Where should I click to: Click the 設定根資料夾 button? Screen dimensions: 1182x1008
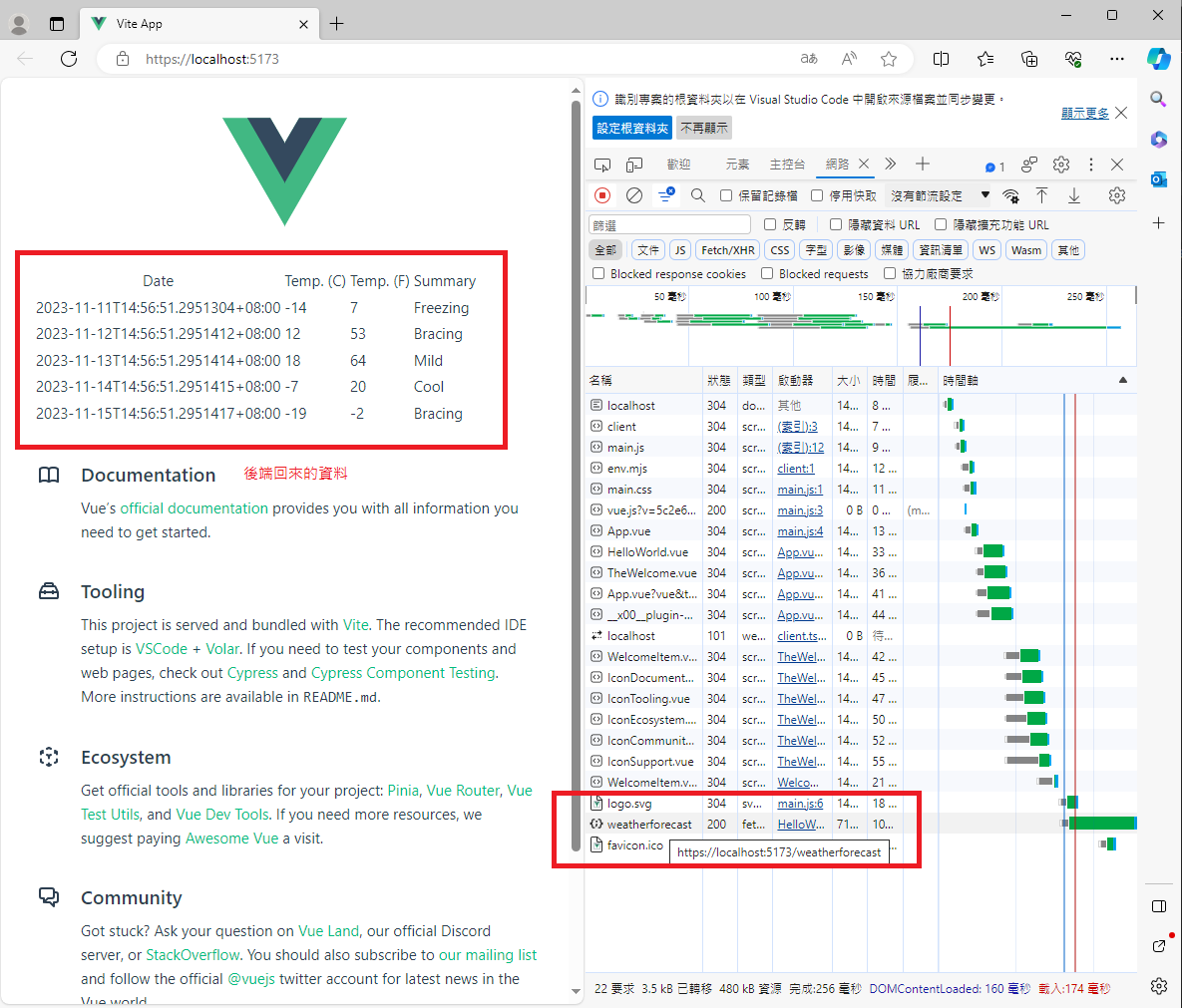(632, 128)
